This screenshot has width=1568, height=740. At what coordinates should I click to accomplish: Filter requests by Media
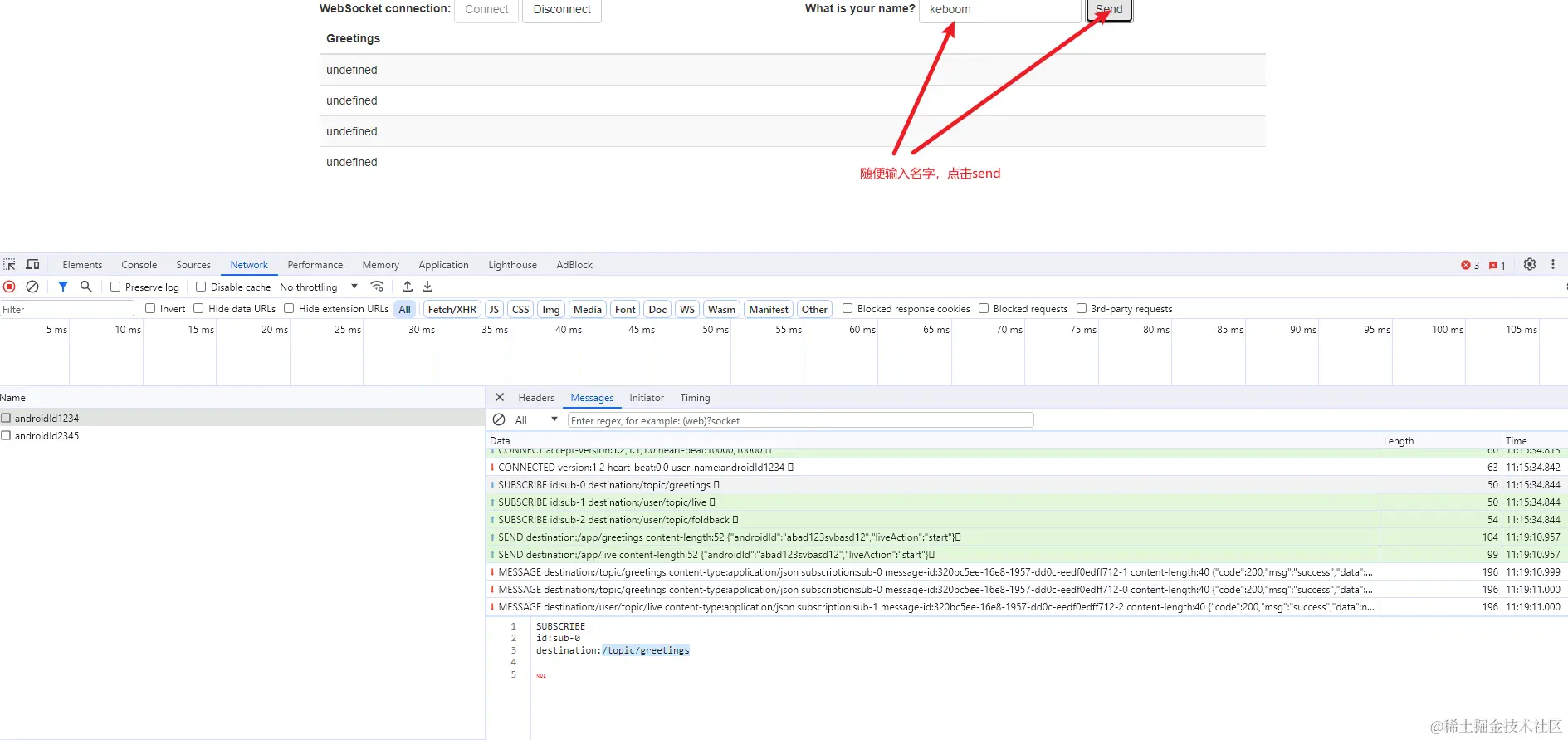tap(588, 309)
